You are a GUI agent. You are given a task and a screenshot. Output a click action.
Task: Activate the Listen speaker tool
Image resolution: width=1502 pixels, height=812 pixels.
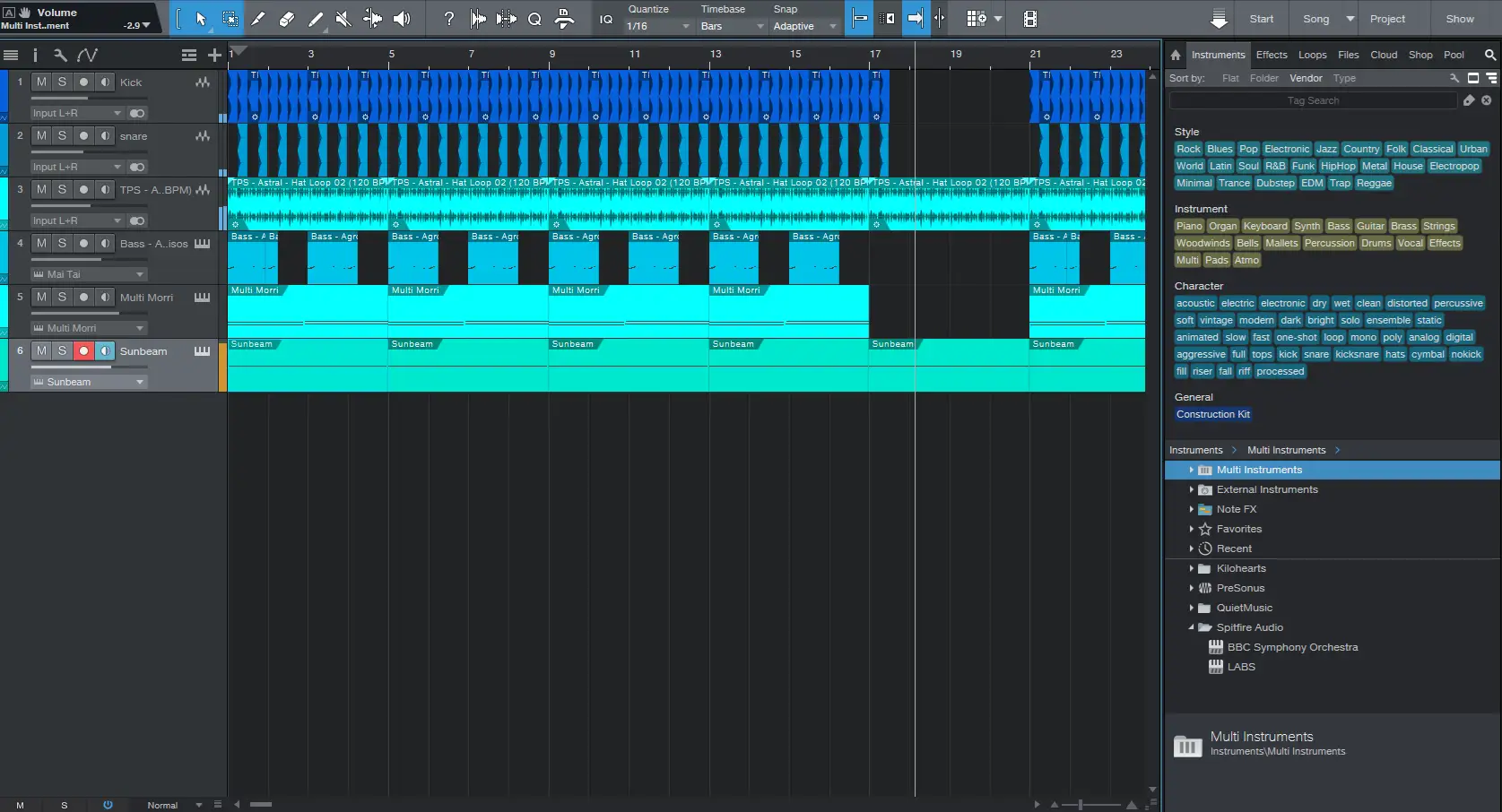coord(402,19)
